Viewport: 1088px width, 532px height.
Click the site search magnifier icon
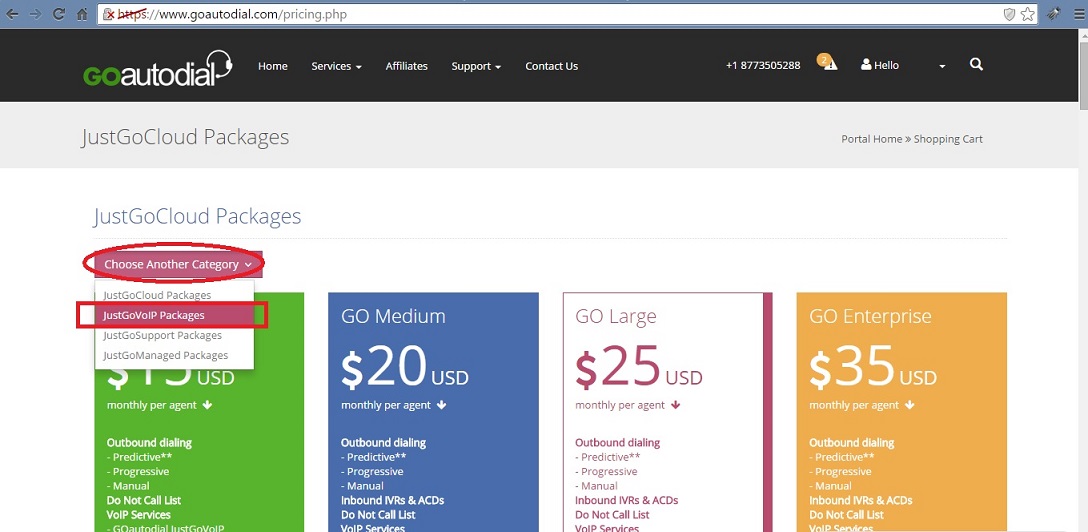[976, 65]
